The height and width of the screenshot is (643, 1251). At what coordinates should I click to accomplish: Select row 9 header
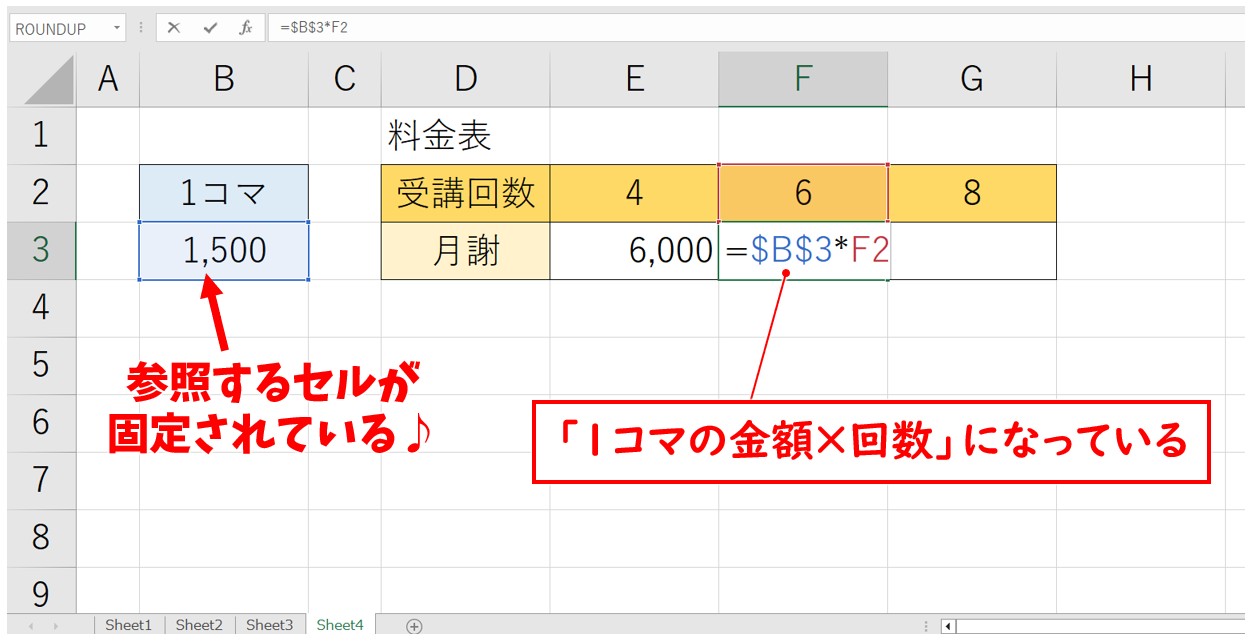pyautogui.click(x=41, y=590)
